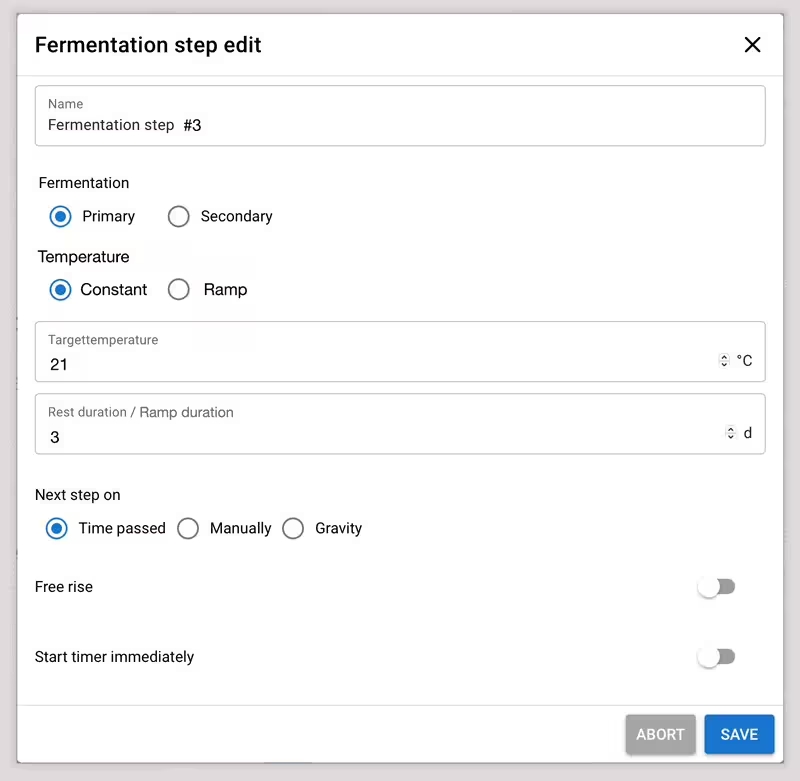Choose Constant temperature mode
This screenshot has height=781, width=800.
click(x=61, y=289)
